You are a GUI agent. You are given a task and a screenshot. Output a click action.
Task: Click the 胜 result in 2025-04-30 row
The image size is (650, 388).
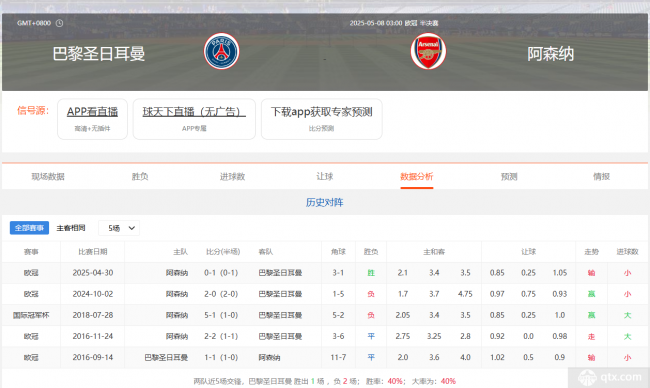click(371, 273)
